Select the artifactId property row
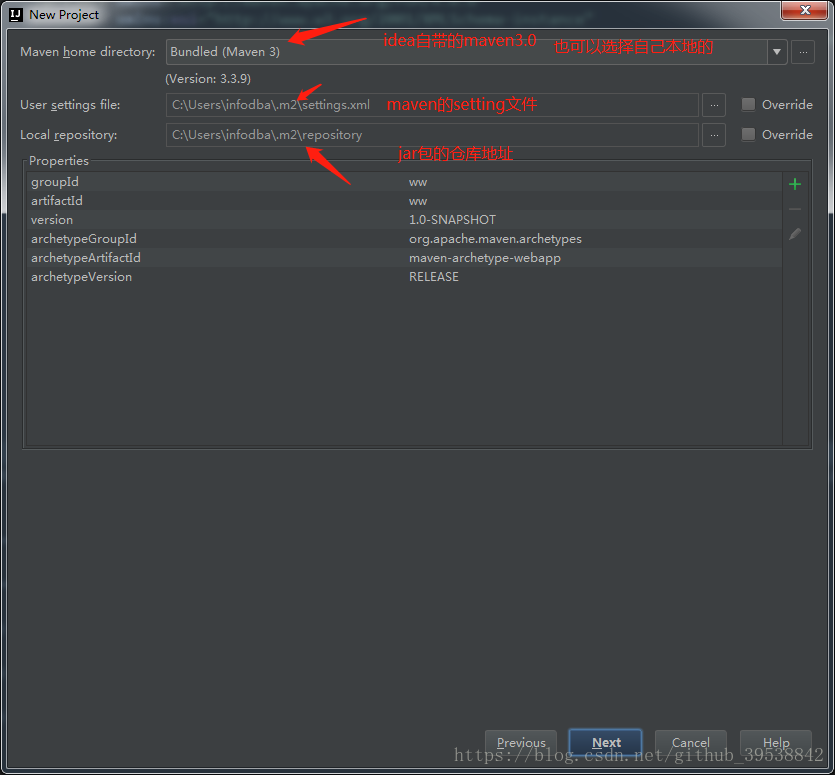 404,201
